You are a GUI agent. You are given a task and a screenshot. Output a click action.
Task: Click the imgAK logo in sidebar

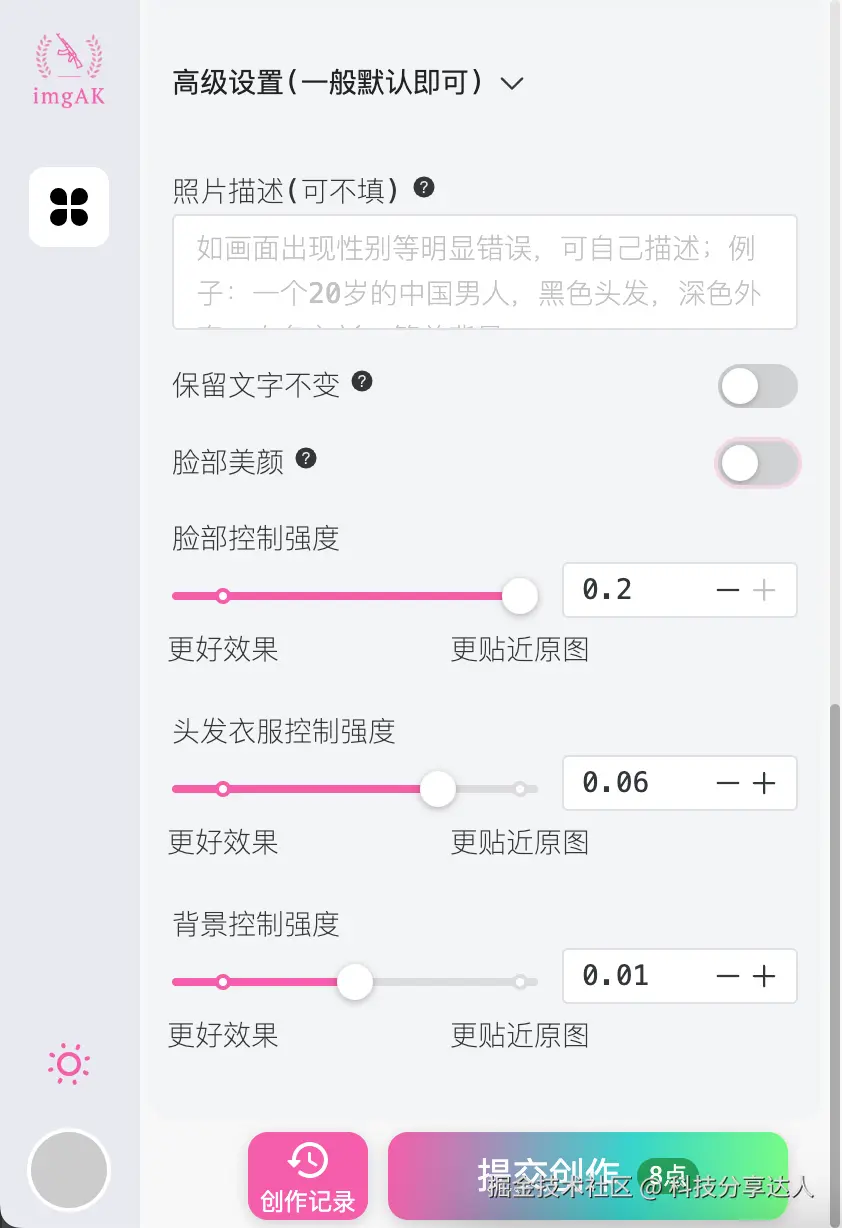pyautogui.click(x=68, y=66)
